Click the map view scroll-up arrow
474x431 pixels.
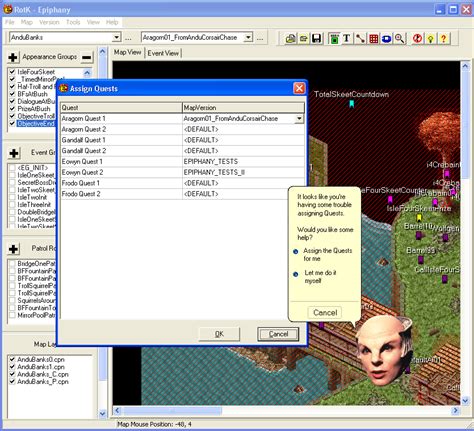click(x=465, y=66)
